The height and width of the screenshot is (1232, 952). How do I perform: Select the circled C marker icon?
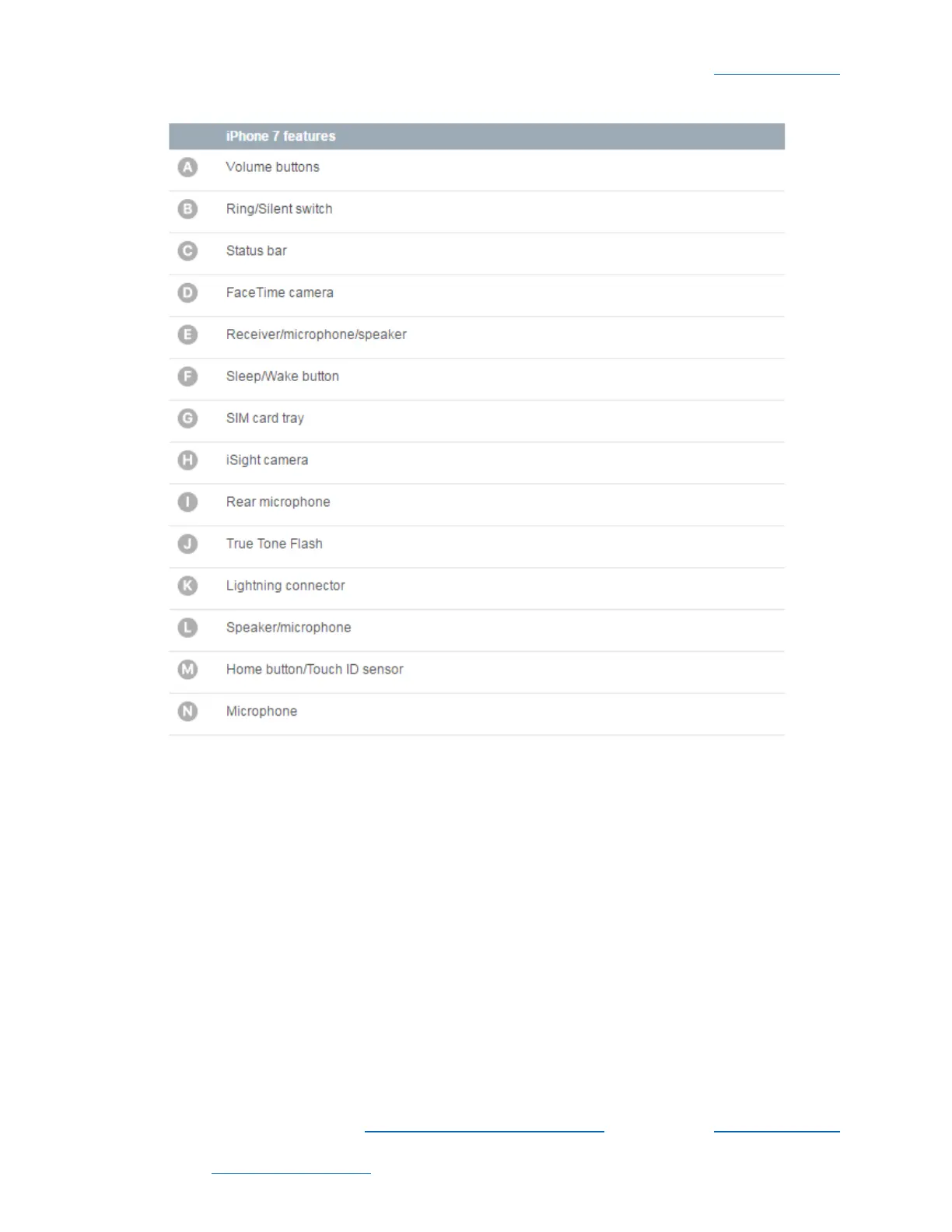tap(187, 251)
